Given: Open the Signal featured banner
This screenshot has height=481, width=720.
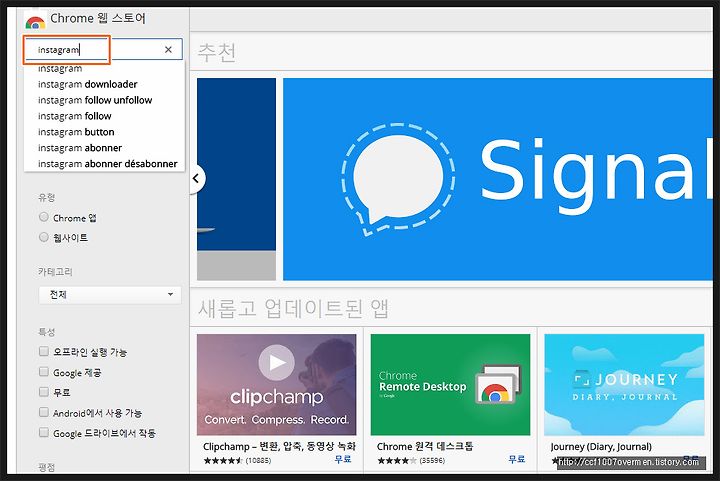Looking at the screenshot, I should point(498,179).
